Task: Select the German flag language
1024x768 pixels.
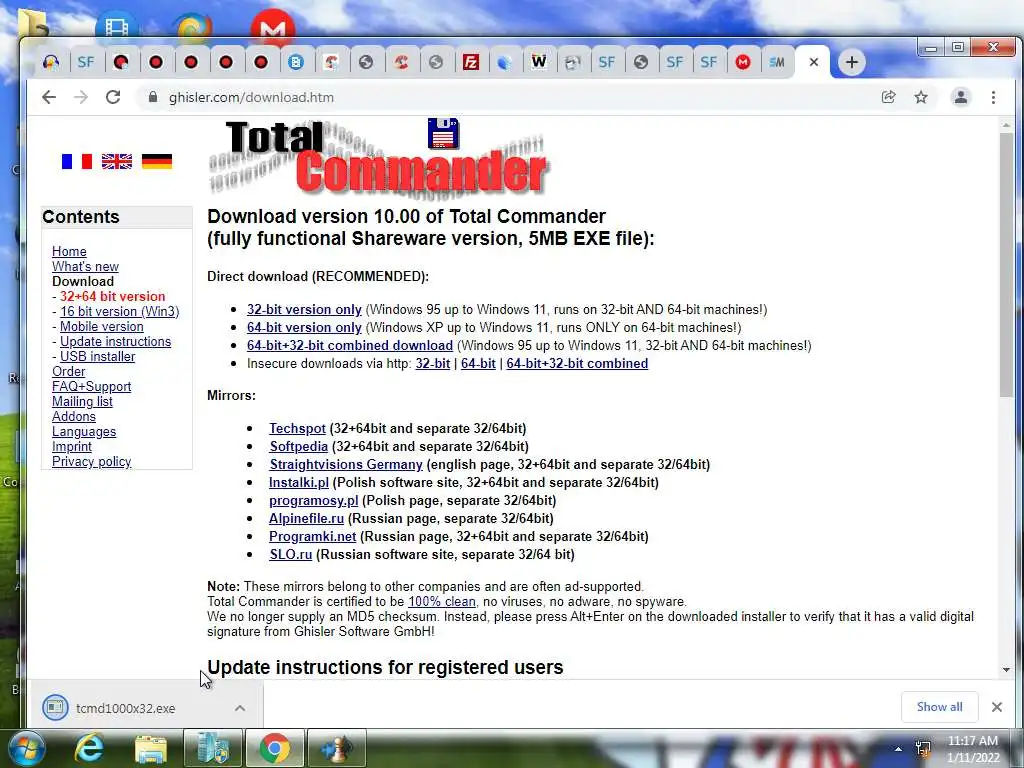Action: [x=157, y=161]
